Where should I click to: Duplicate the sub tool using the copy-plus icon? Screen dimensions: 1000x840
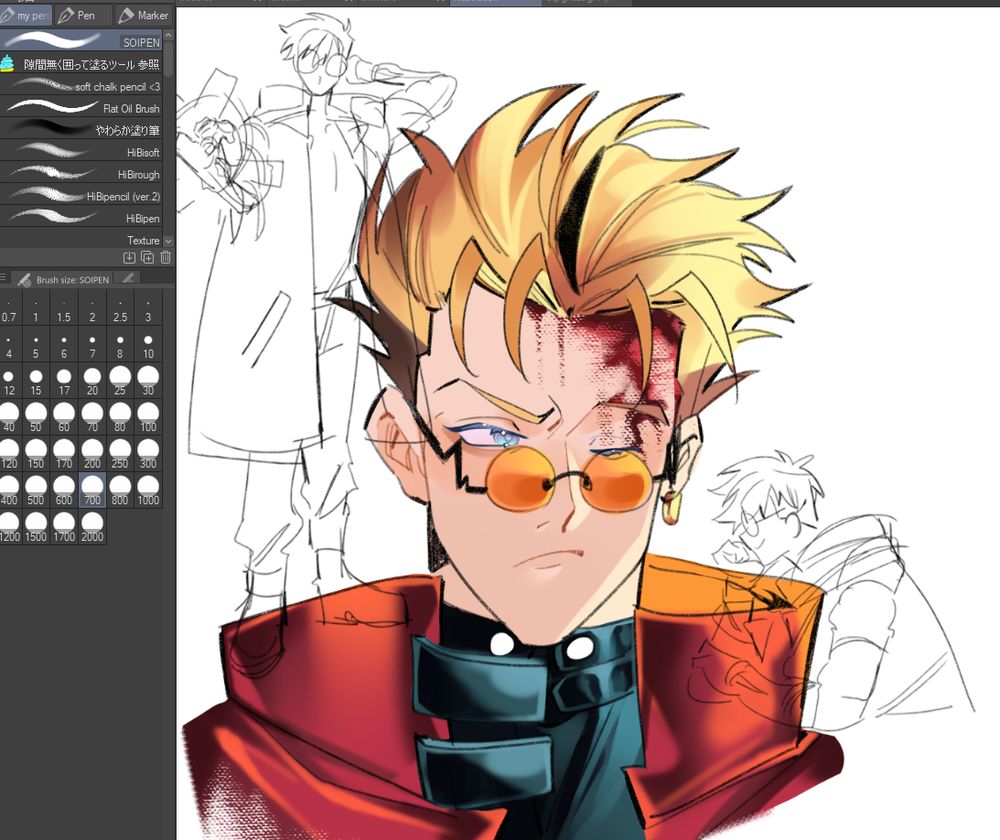coord(147,257)
